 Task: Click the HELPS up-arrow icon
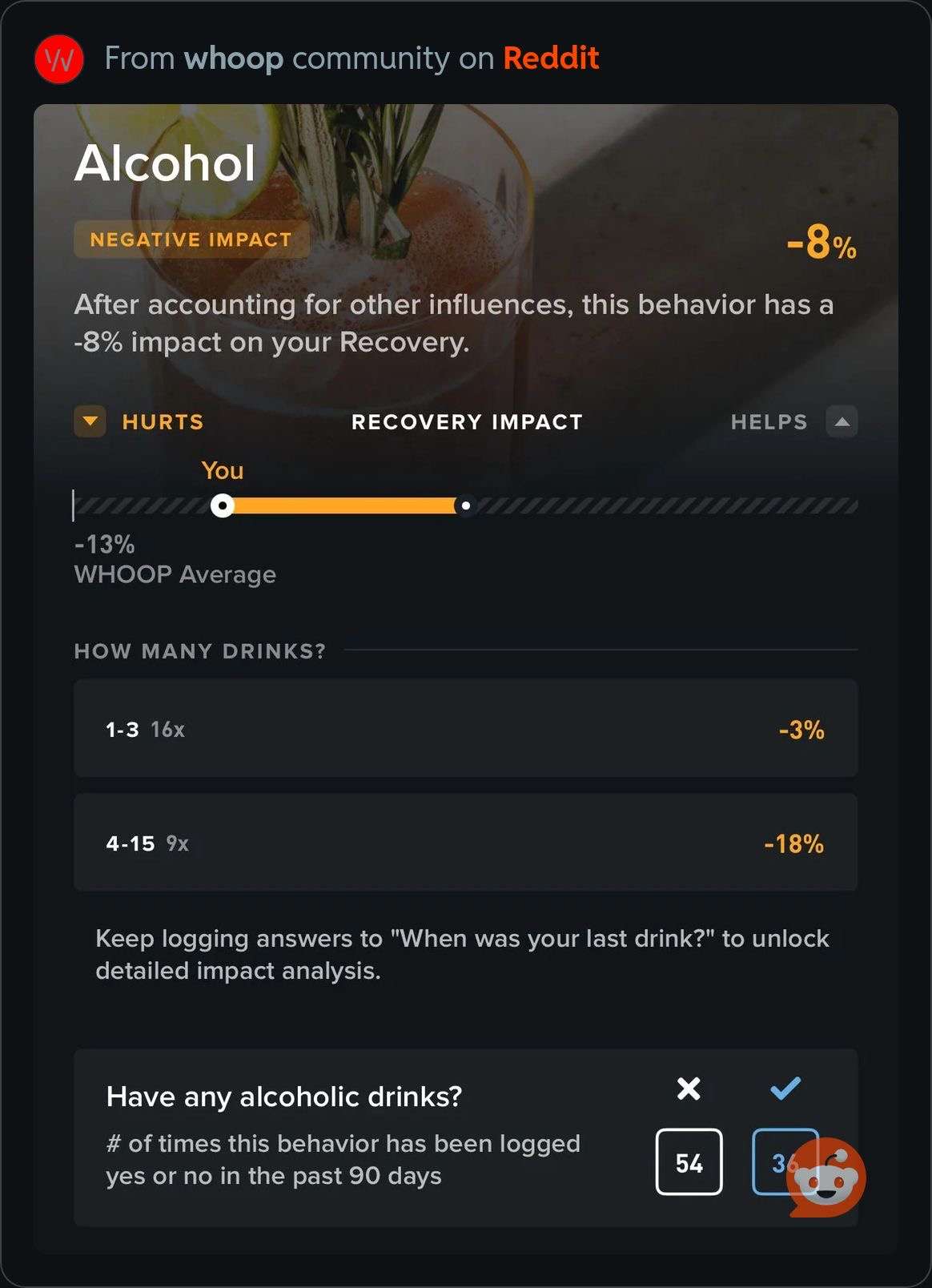click(x=842, y=421)
